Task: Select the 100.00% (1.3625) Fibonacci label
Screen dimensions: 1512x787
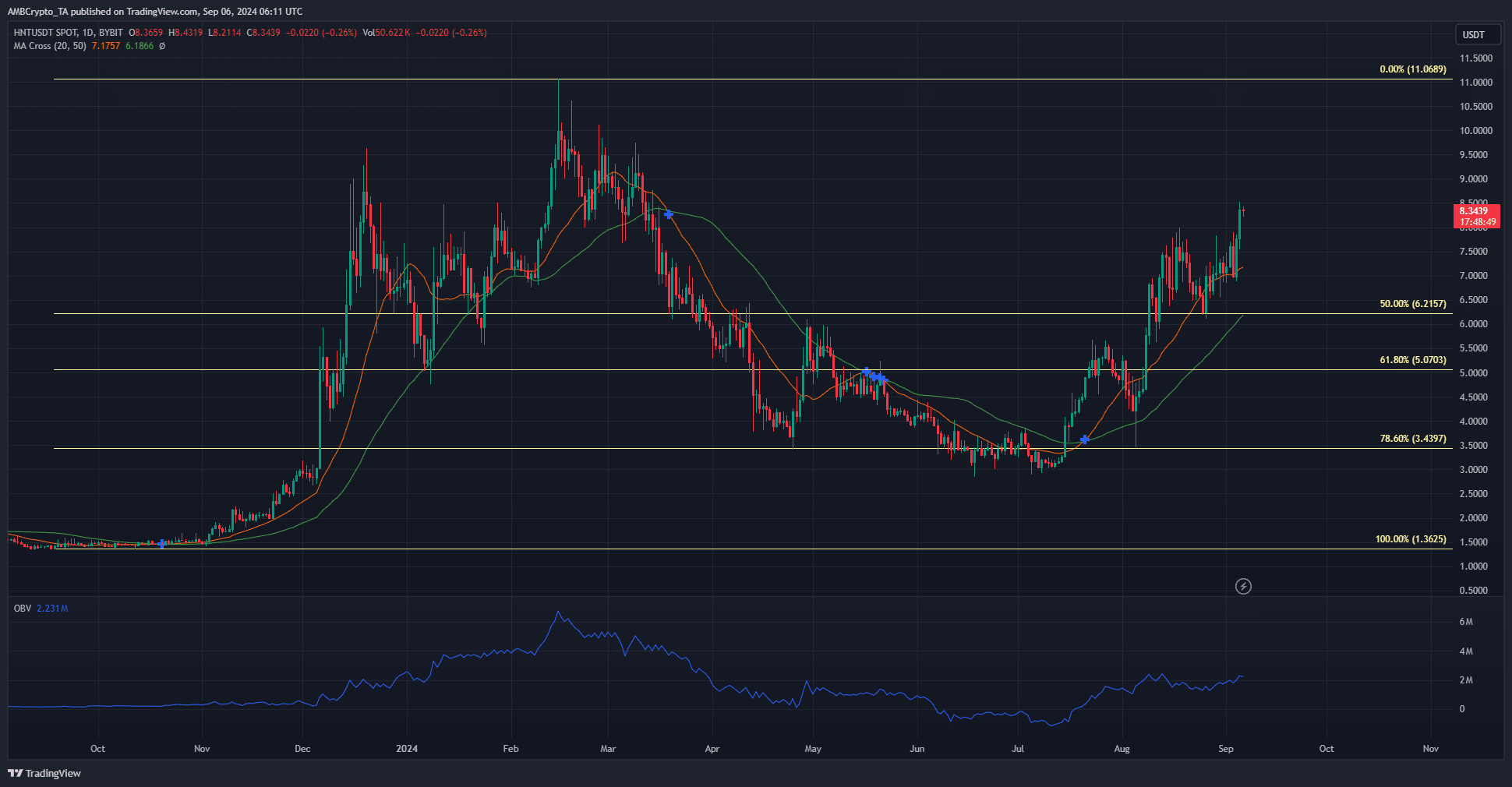Action: [1411, 539]
